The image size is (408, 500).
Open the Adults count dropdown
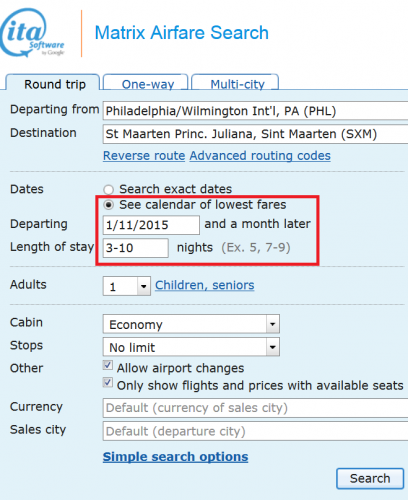(127, 286)
